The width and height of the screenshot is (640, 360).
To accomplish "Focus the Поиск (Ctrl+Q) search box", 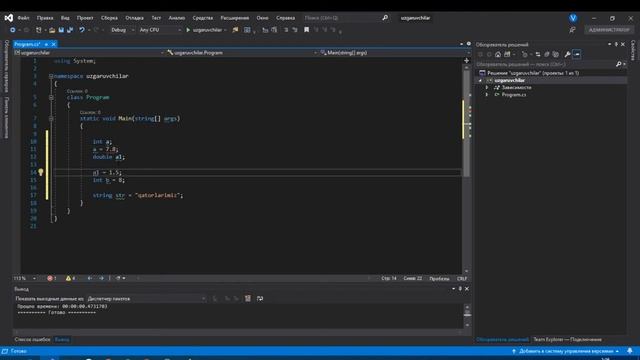I will pos(345,18).
